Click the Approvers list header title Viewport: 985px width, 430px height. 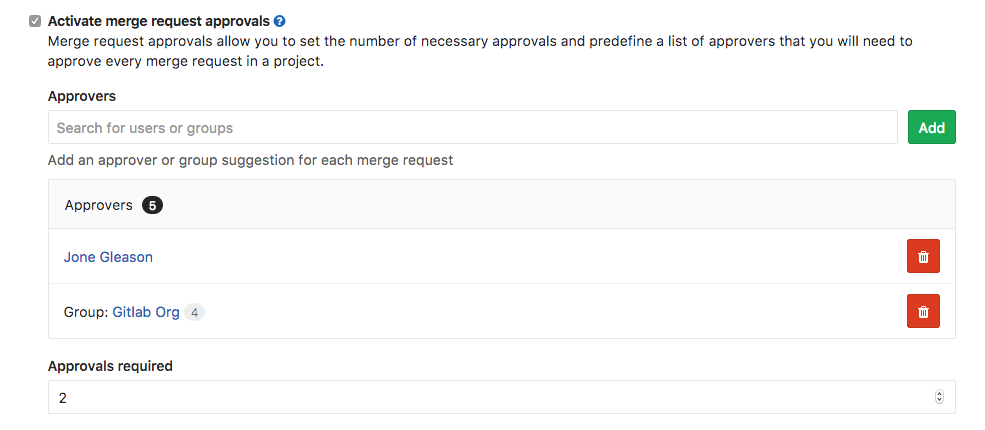pos(98,205)
